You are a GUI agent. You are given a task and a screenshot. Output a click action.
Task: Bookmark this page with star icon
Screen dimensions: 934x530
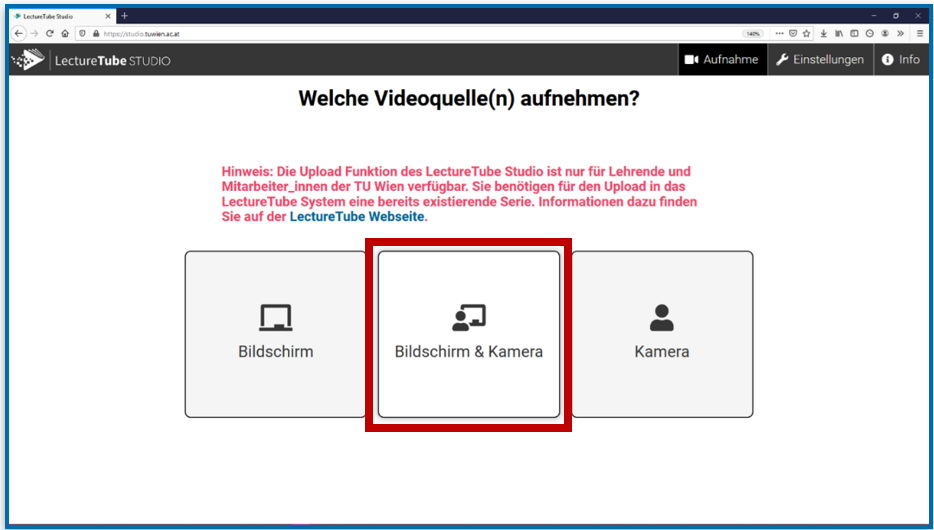tap(807, 34)
